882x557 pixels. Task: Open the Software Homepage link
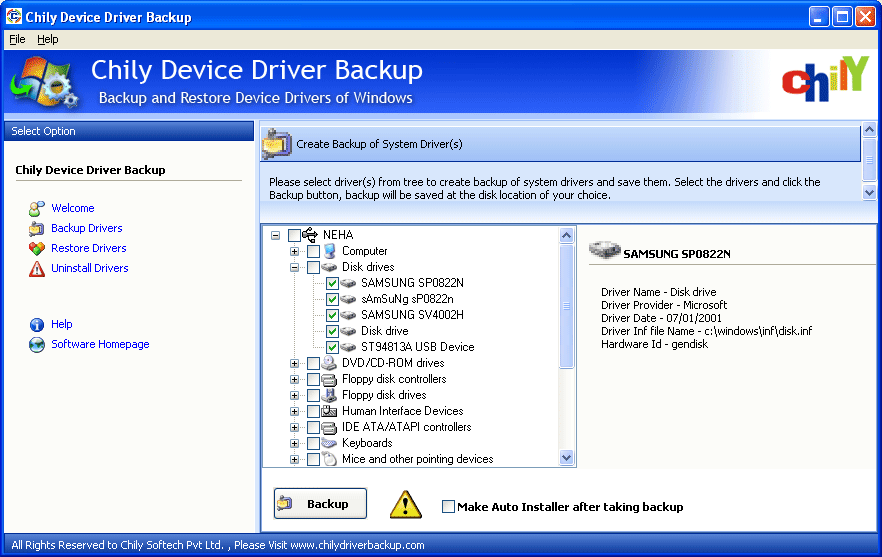(x=100, y=344)
